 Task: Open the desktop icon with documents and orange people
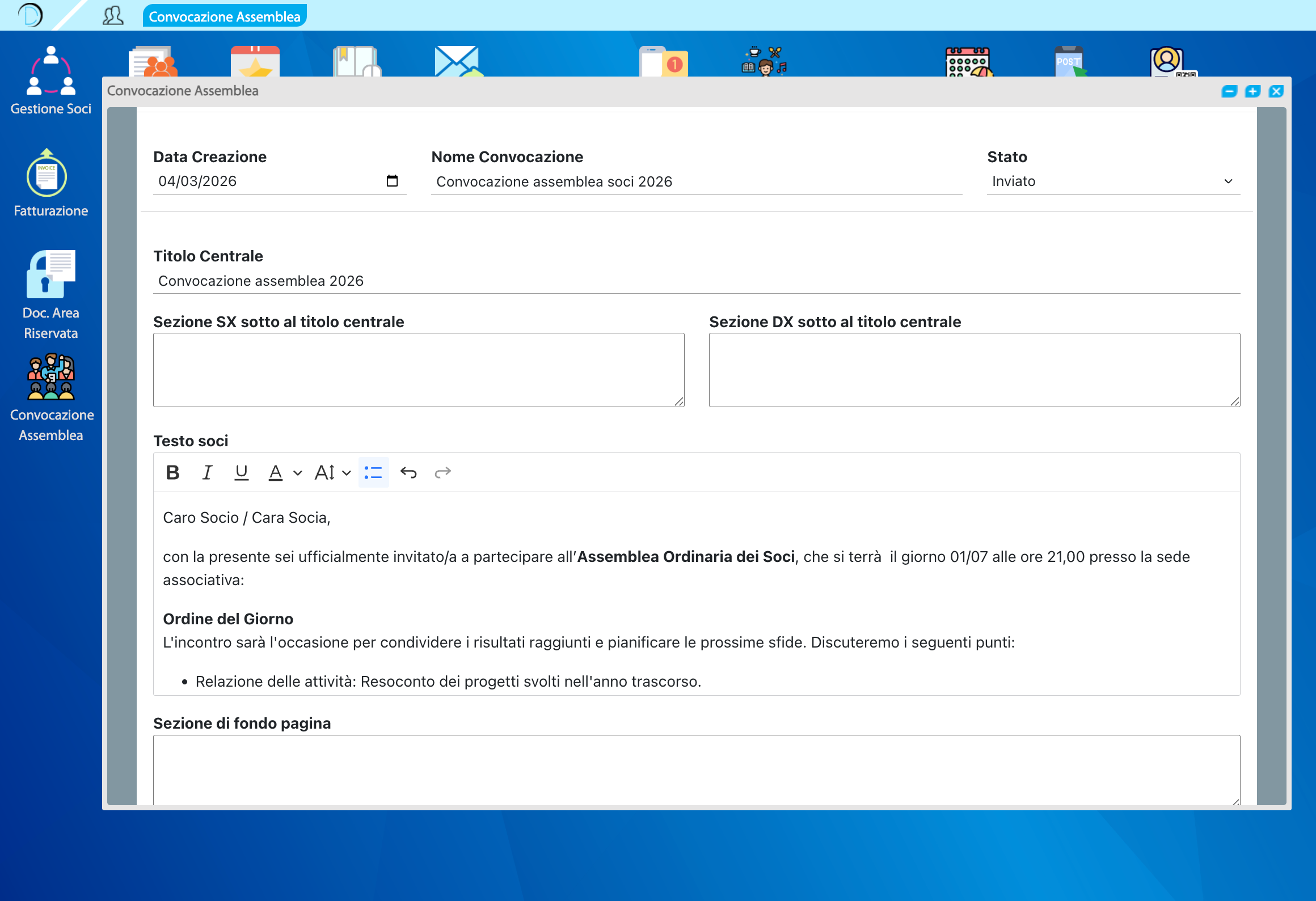153,61
